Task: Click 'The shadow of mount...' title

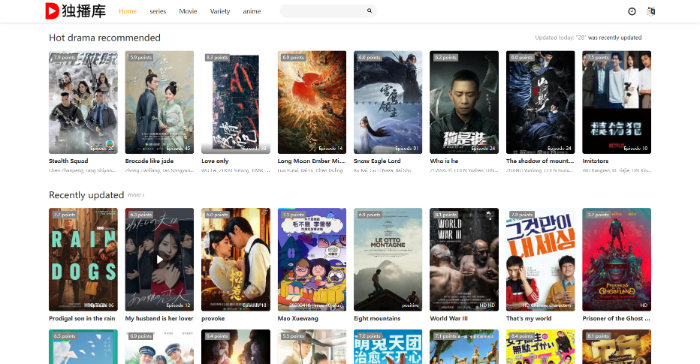Action: point(540,161)
